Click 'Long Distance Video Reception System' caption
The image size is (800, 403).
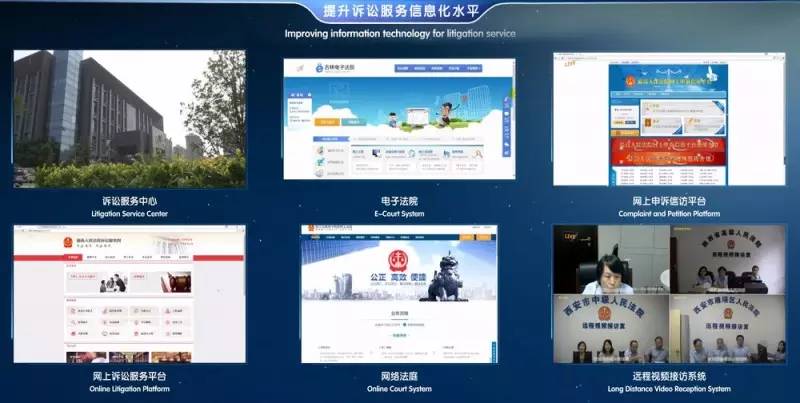(x=665, y=388)
